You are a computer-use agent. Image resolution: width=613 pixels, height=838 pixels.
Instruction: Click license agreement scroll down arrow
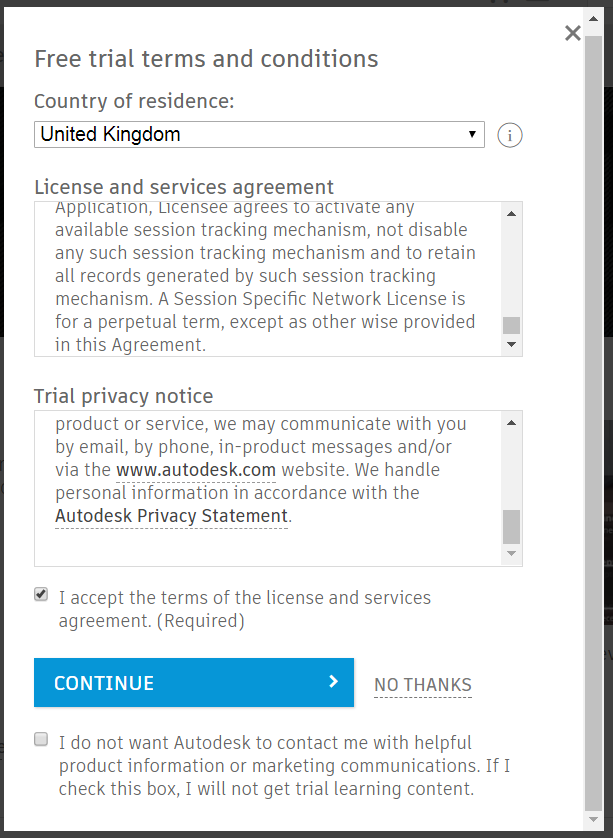click(511, 344)
